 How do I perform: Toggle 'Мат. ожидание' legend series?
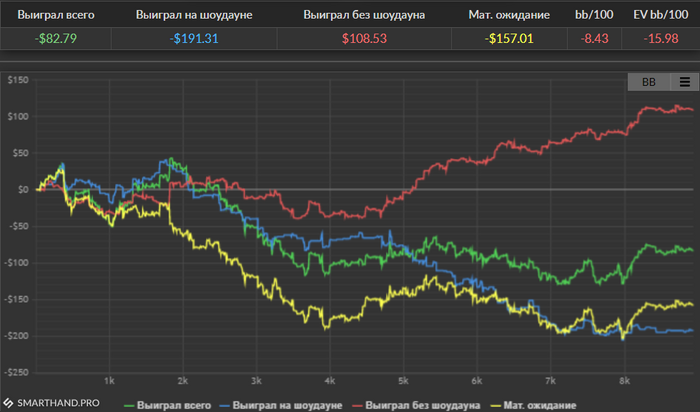(x=533, y=405)
